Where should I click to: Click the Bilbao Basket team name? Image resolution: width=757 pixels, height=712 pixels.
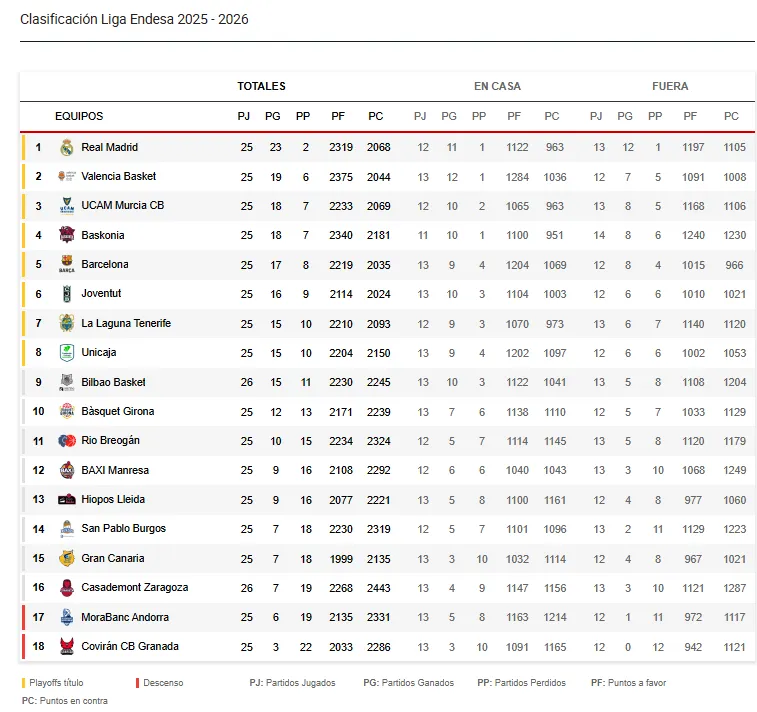coord(113,382)
